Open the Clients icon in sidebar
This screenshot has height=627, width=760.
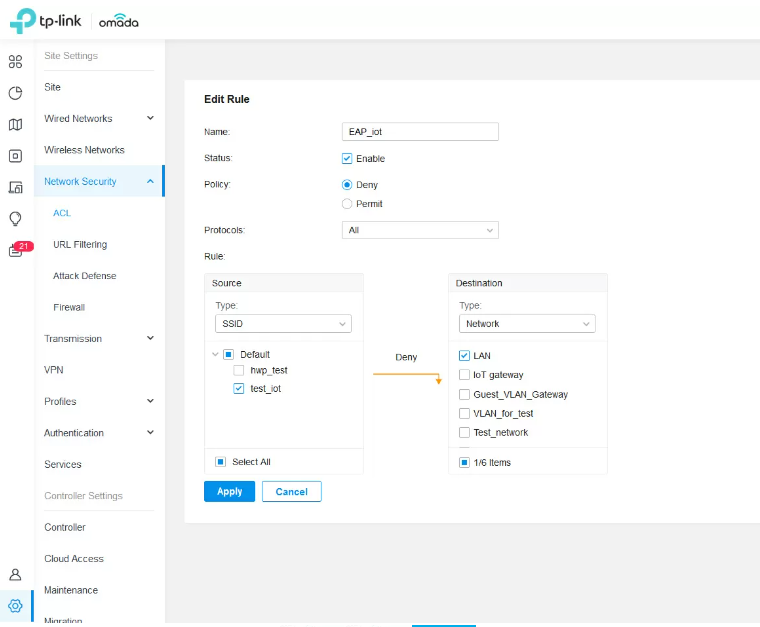[x=15, y=187]
